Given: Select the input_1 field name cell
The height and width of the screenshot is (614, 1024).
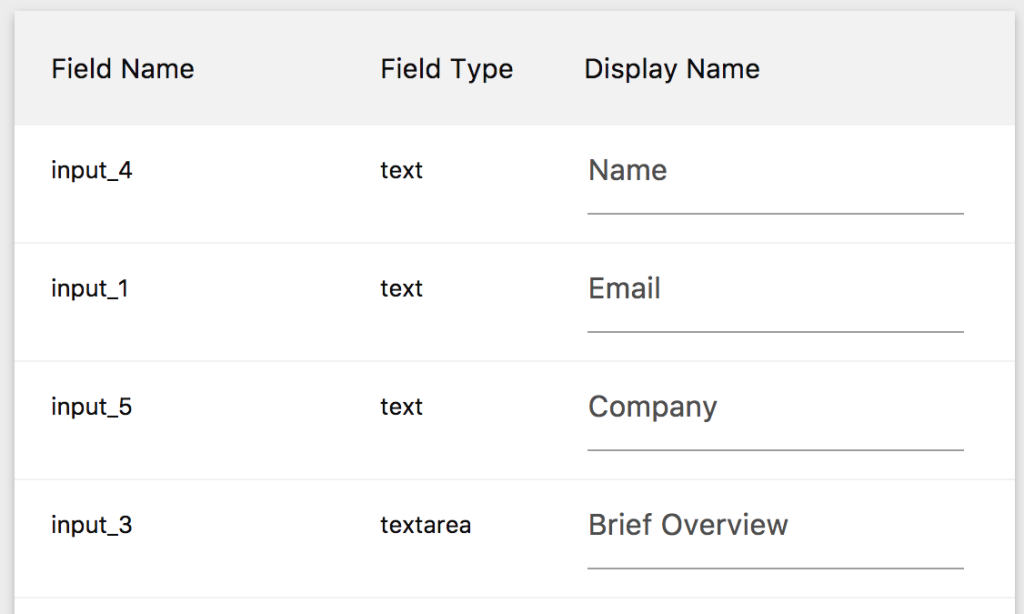Looking at the screenshot, I should tap(90, 289).
